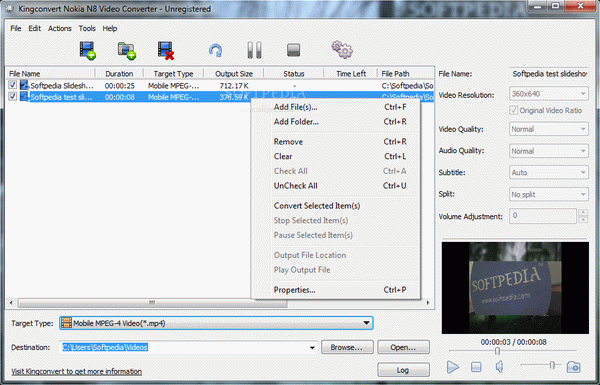Click the Kingconvert application icon in title bar
The width and height of the screenshot is (600, 385).
[10, 8]
